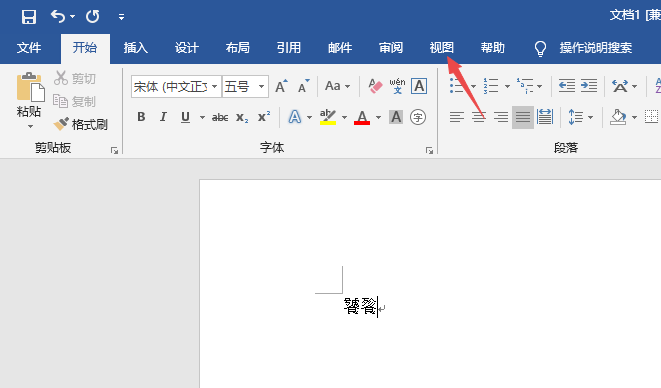Toggle Italic formatting
Screen dimensions: 661x388
coord(163,117)
